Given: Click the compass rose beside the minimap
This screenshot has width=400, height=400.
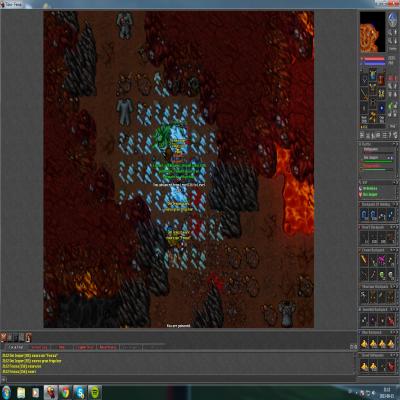Looking at the screenshot, I should pyautogui.click(x=392, y=19).
